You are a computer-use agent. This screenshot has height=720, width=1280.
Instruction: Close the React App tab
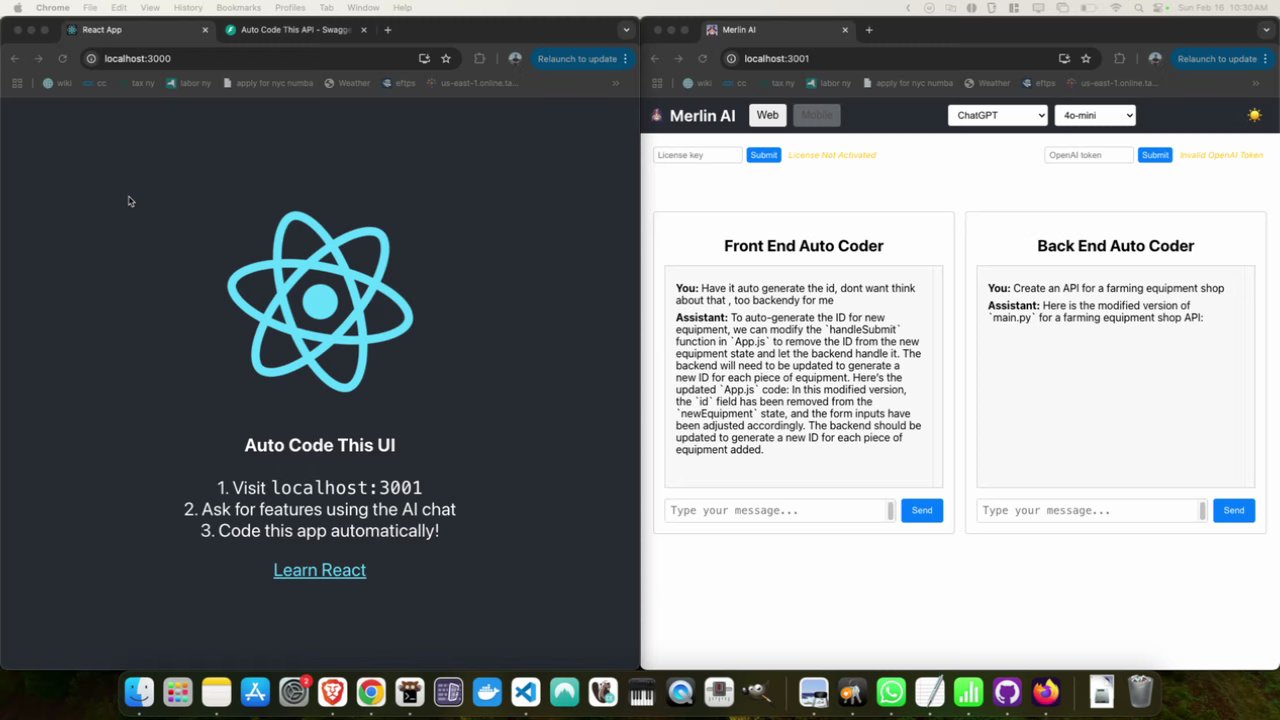[x=205, y=30]
